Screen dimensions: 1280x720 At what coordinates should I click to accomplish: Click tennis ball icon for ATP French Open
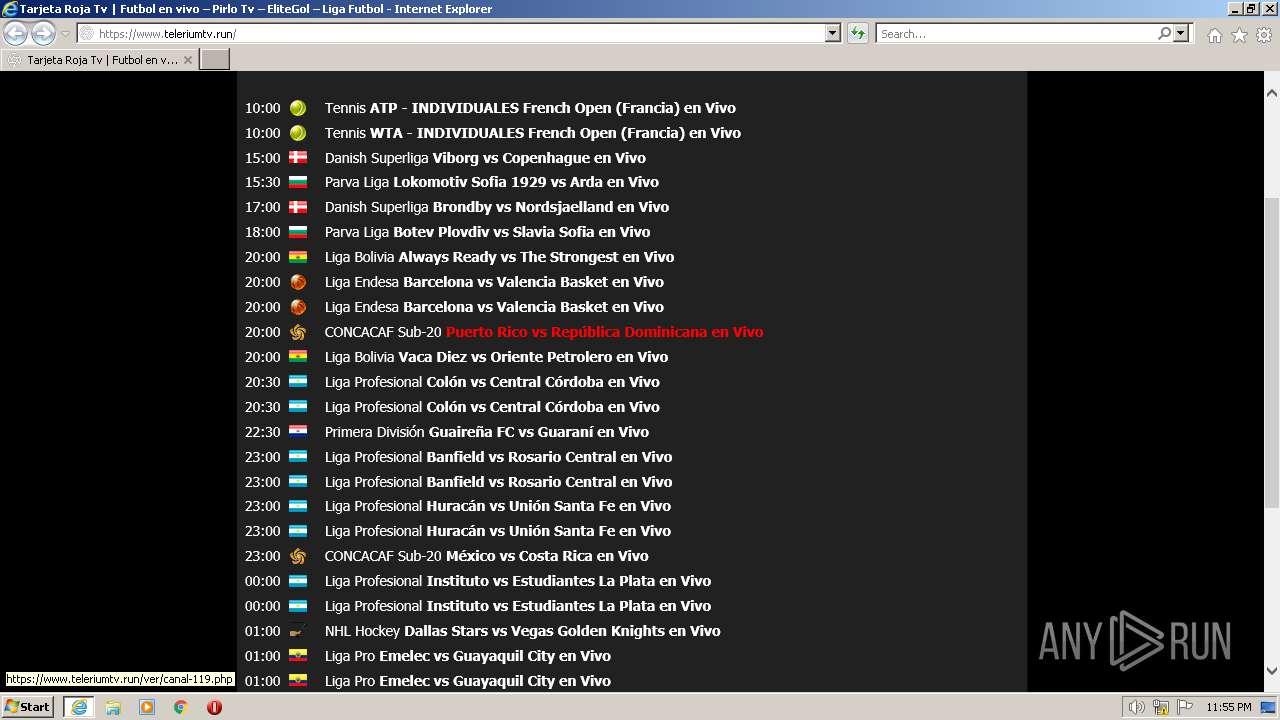(x=298, y=108)
